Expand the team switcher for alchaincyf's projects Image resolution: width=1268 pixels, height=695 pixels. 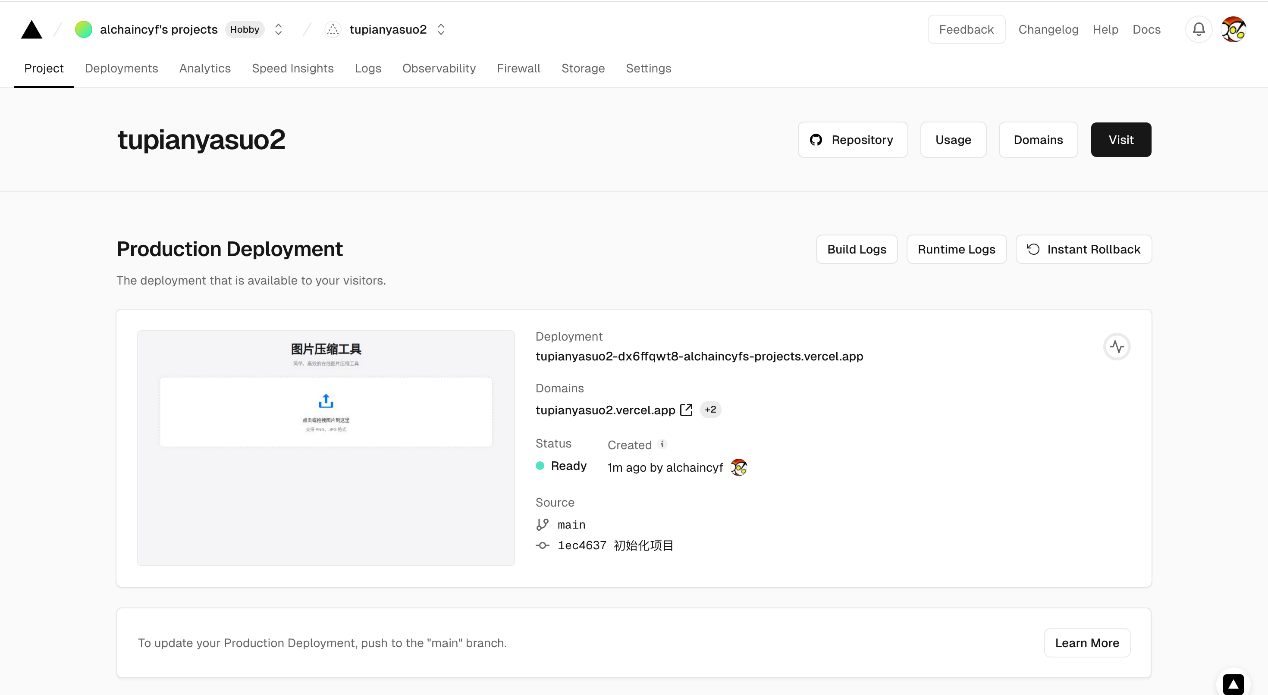pyautogui.click(x=279, y=30)
